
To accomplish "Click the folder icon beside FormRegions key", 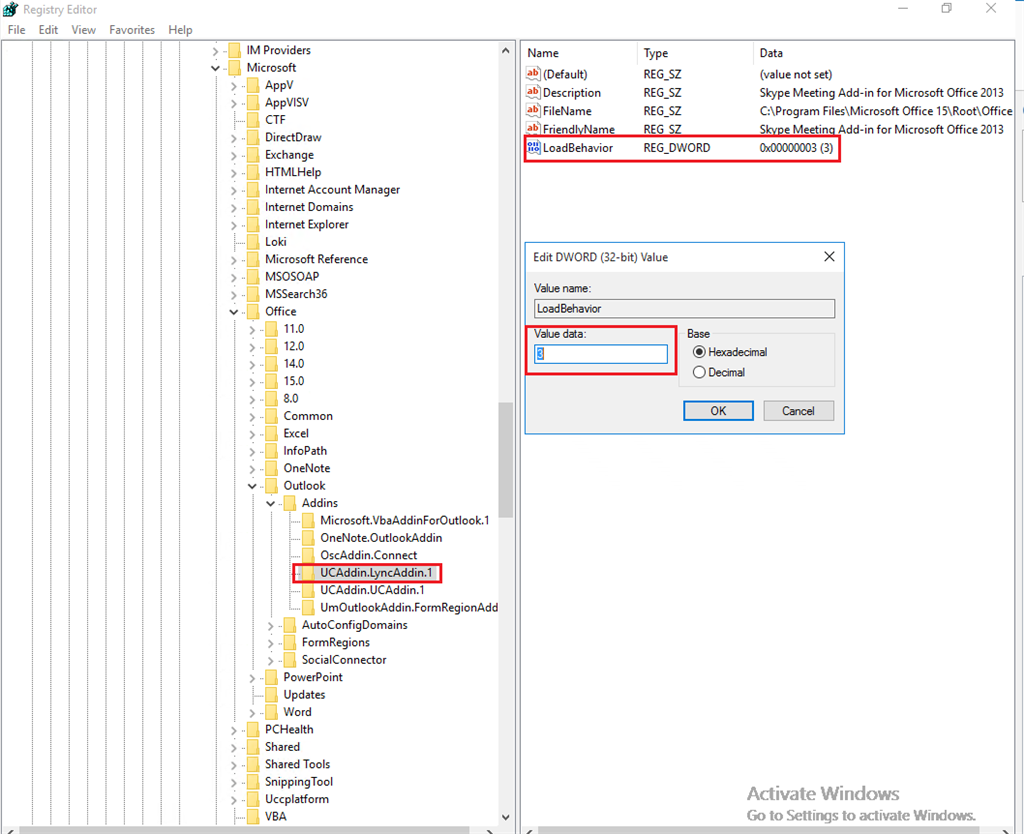I will coord(290,643).
